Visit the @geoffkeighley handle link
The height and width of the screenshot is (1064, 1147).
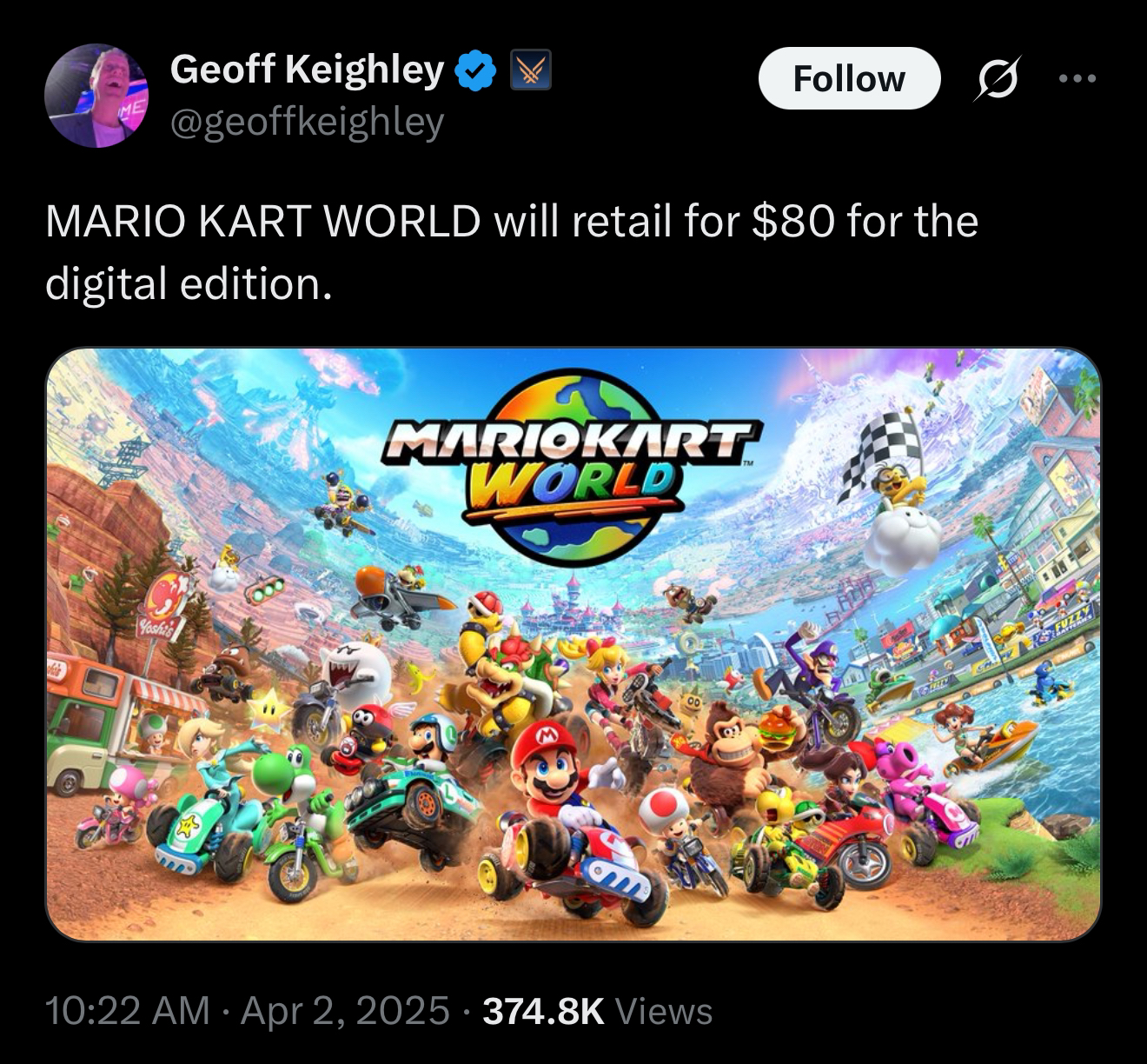point(308,123)
